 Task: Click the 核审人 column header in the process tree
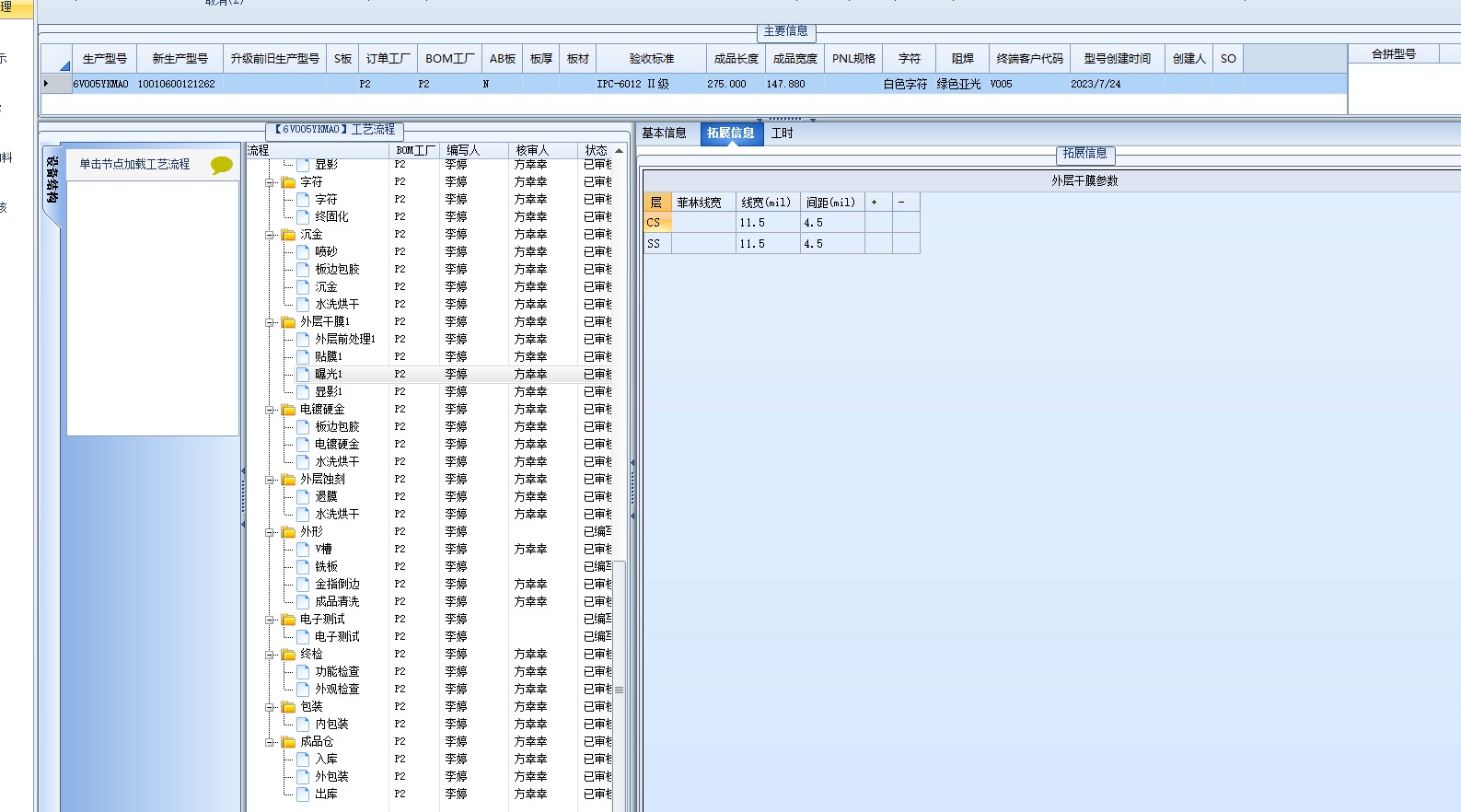[543, 150]
